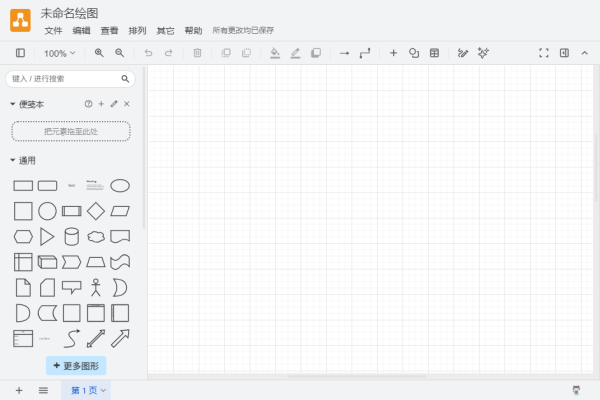Click the zoom in magnifier icon

(x=99, y=53)
